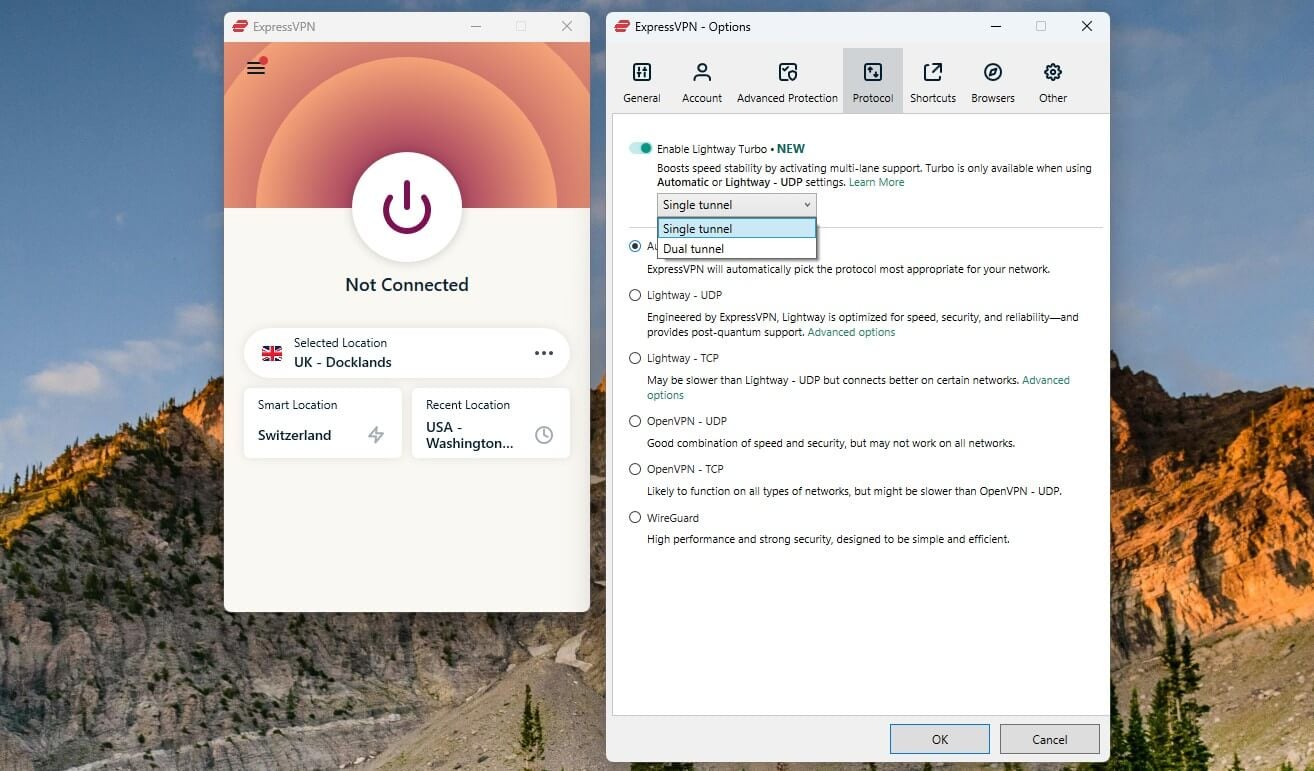
Task: Click the Learn More link
Action: (876, 182)
